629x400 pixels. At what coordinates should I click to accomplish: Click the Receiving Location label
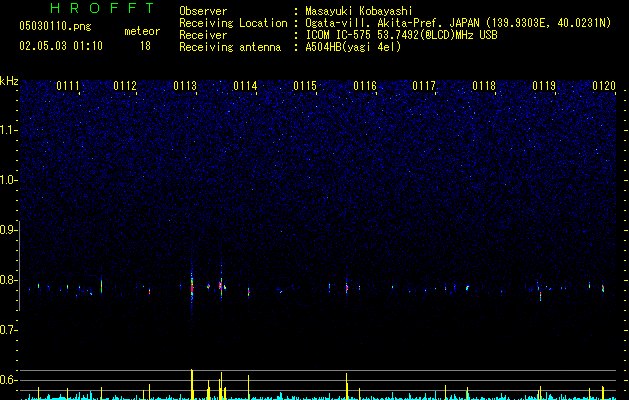[233, 23]
